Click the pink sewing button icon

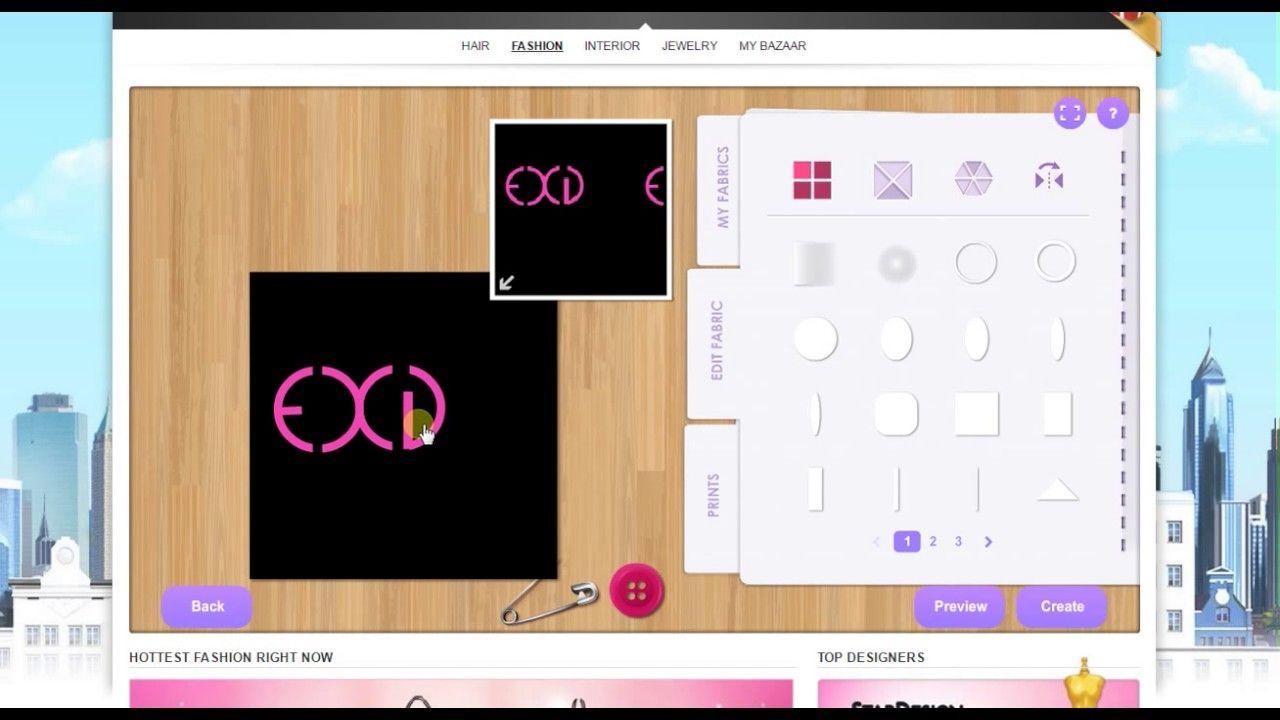tap(637, 590)
